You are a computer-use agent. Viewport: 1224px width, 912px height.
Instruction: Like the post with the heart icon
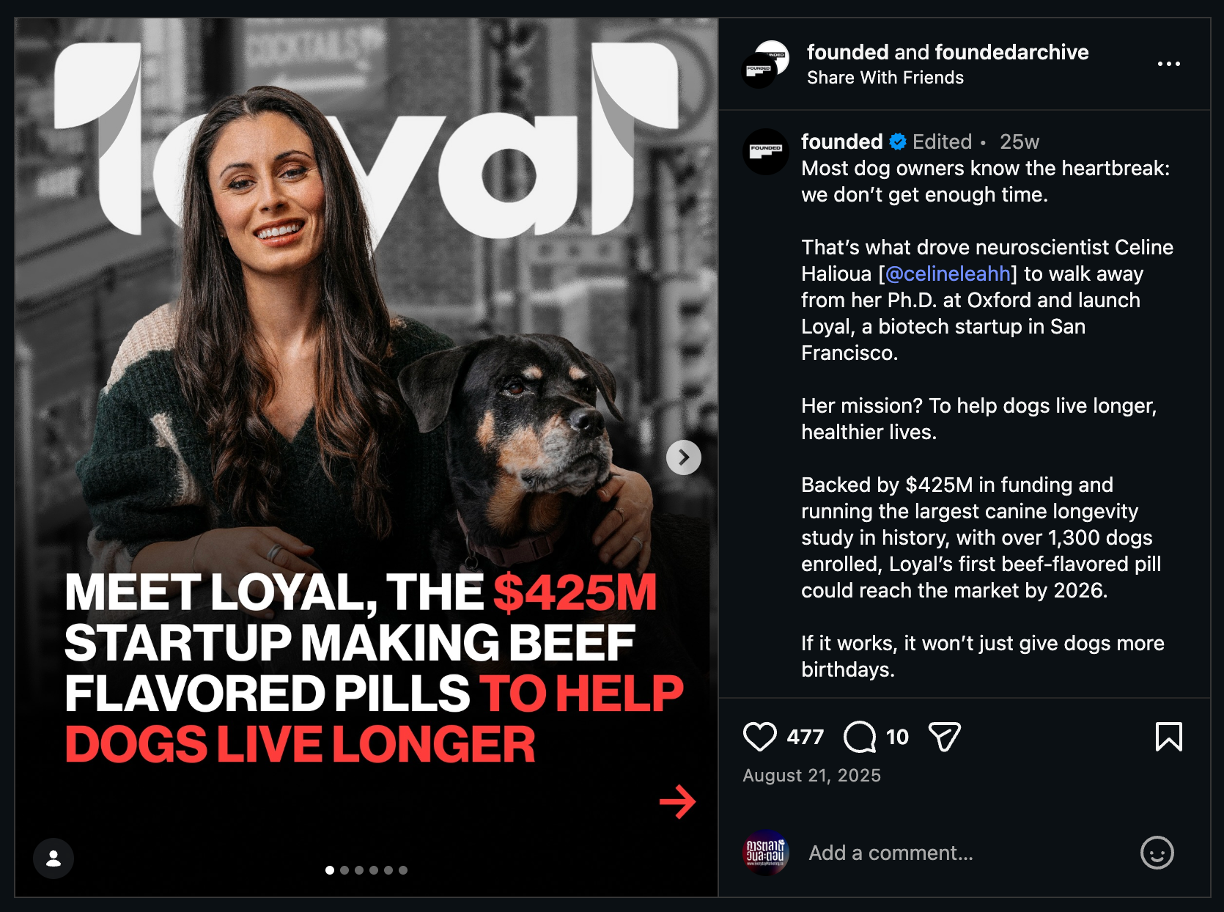click(760, 737)
